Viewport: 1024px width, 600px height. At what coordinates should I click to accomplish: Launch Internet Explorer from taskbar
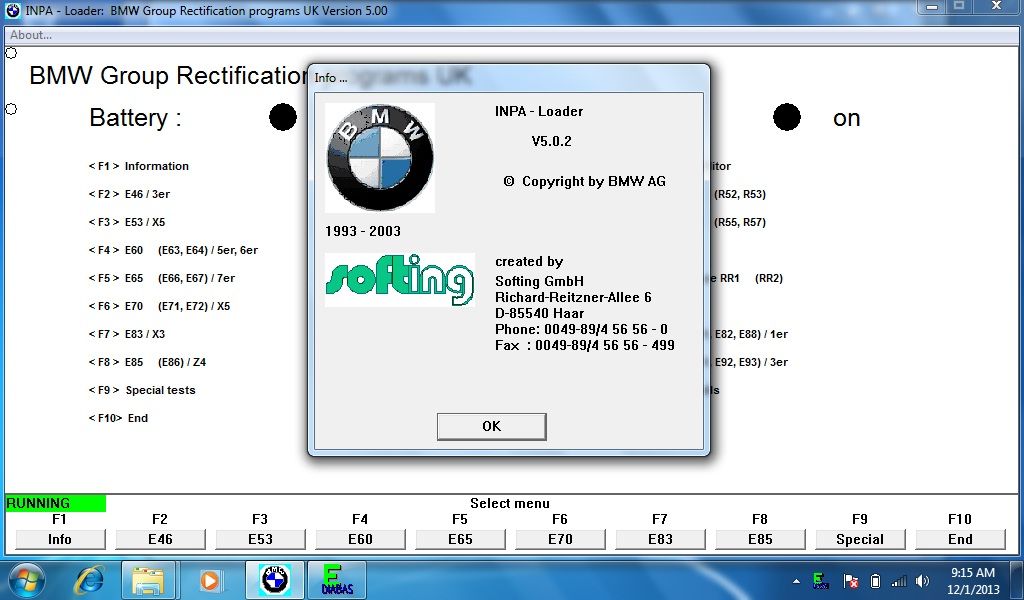coord(91,580)
